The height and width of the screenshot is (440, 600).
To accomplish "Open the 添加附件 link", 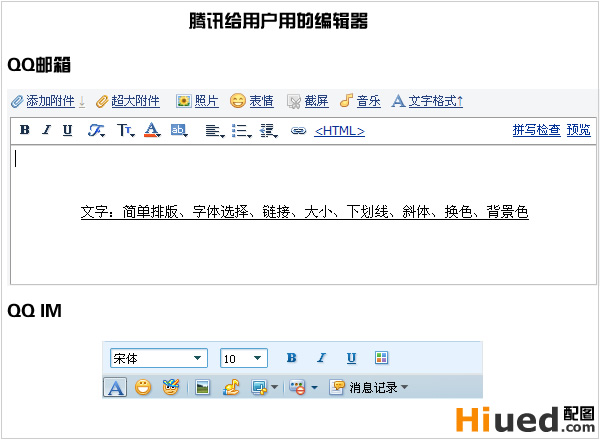I will [50, 101].
